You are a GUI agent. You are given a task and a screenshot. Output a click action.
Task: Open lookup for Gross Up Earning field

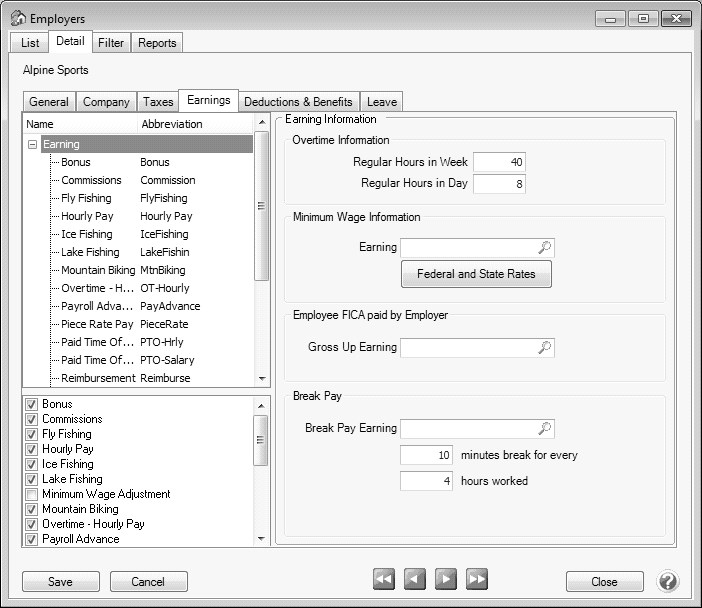click(545, 347)
